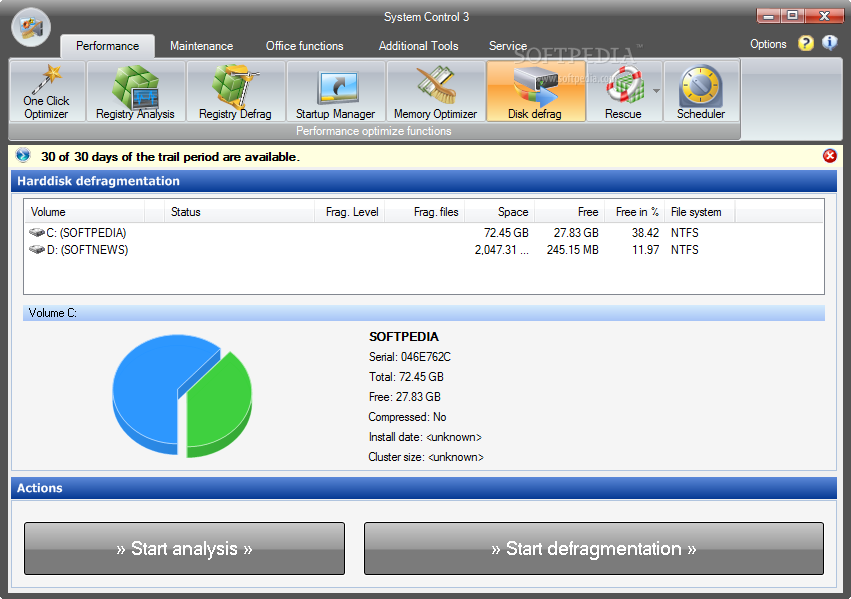Click the Serial: 046E762C text
The image size is (851, 599).
coord(410,357)
